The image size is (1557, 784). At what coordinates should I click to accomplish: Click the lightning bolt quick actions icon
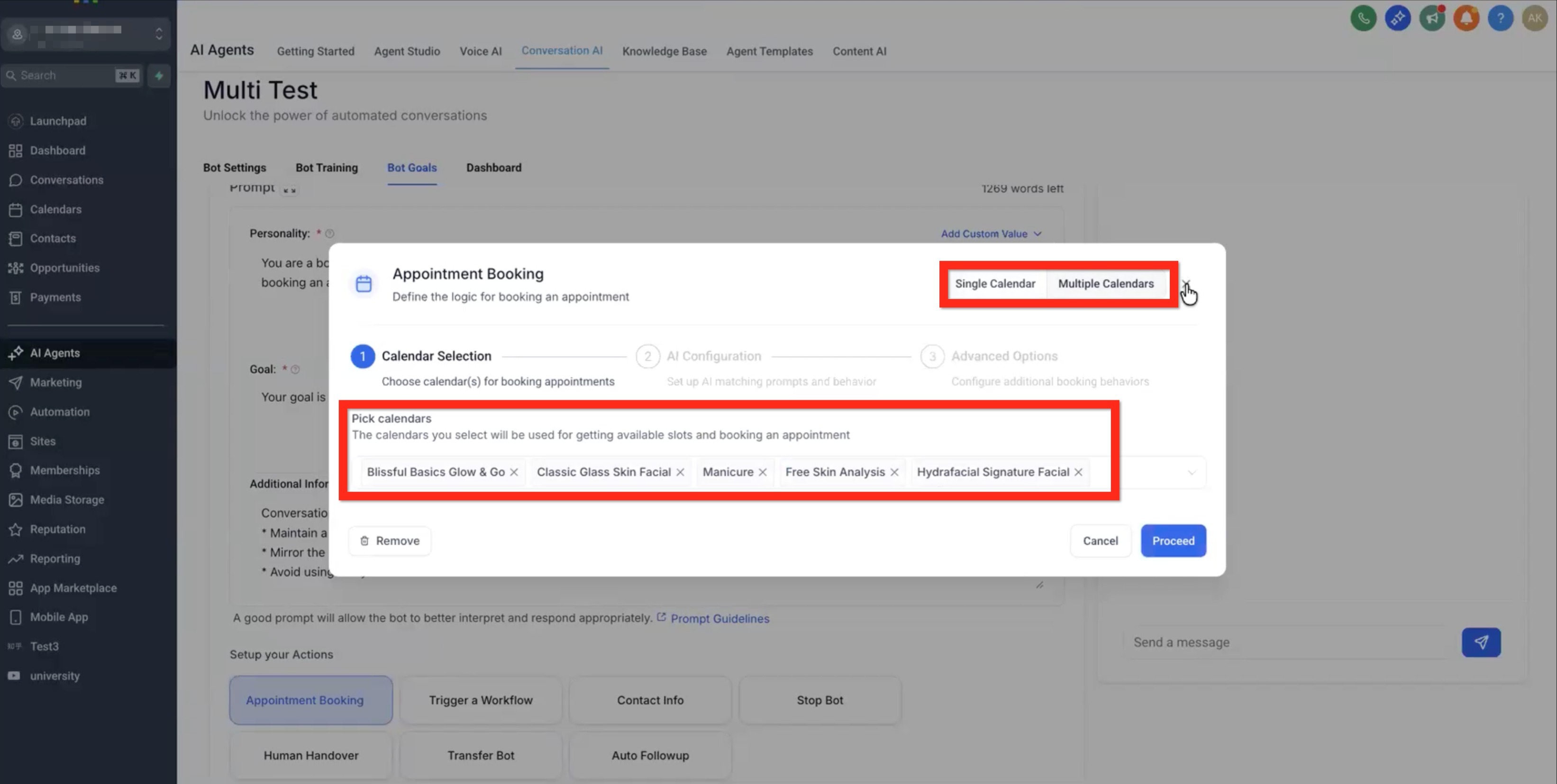tap(159, 75)
